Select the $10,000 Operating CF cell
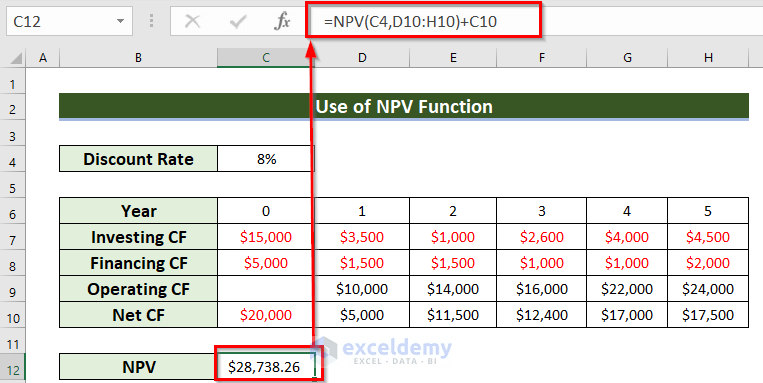The width and height of the screenshot is (763, 383). (362, 289)
